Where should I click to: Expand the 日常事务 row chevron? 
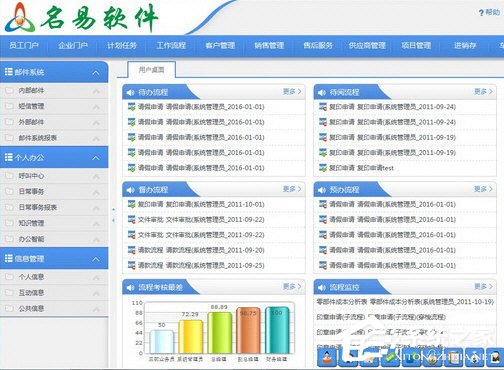[x=96, y=192]
